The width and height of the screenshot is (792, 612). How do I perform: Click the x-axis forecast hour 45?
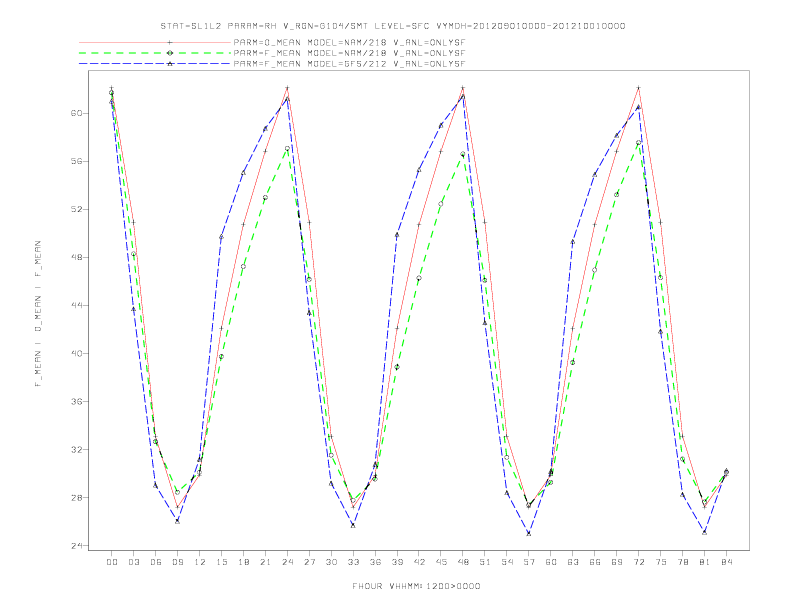click(441, 562)
